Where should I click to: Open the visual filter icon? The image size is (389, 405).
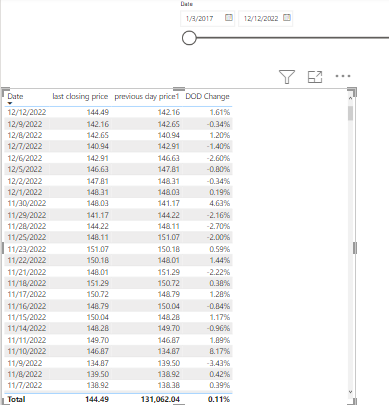click(287, 77)
